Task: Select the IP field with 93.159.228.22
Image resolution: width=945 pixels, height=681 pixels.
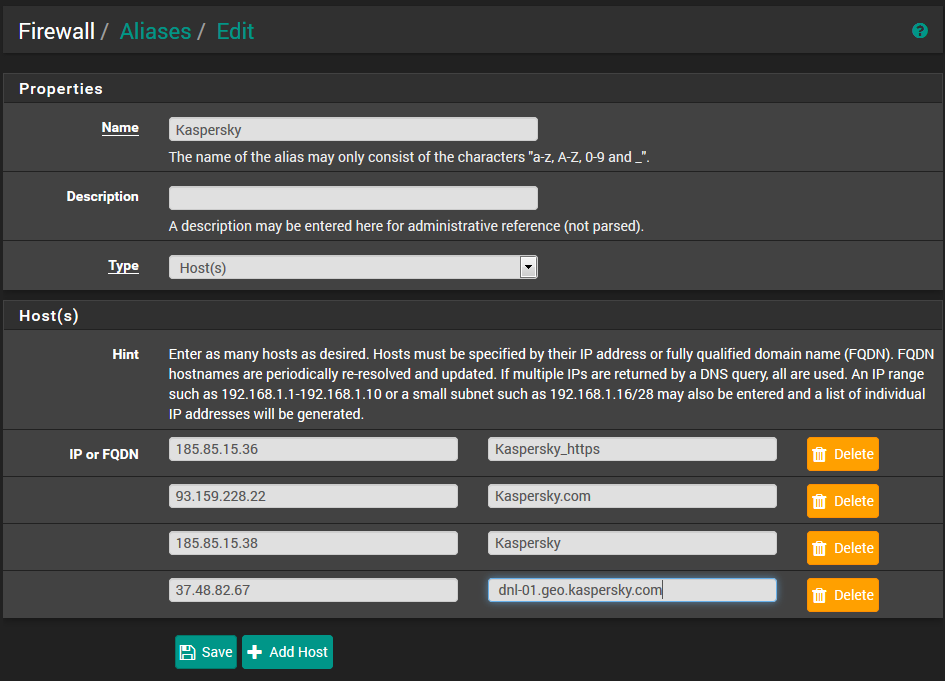Action: pos(313,496)
